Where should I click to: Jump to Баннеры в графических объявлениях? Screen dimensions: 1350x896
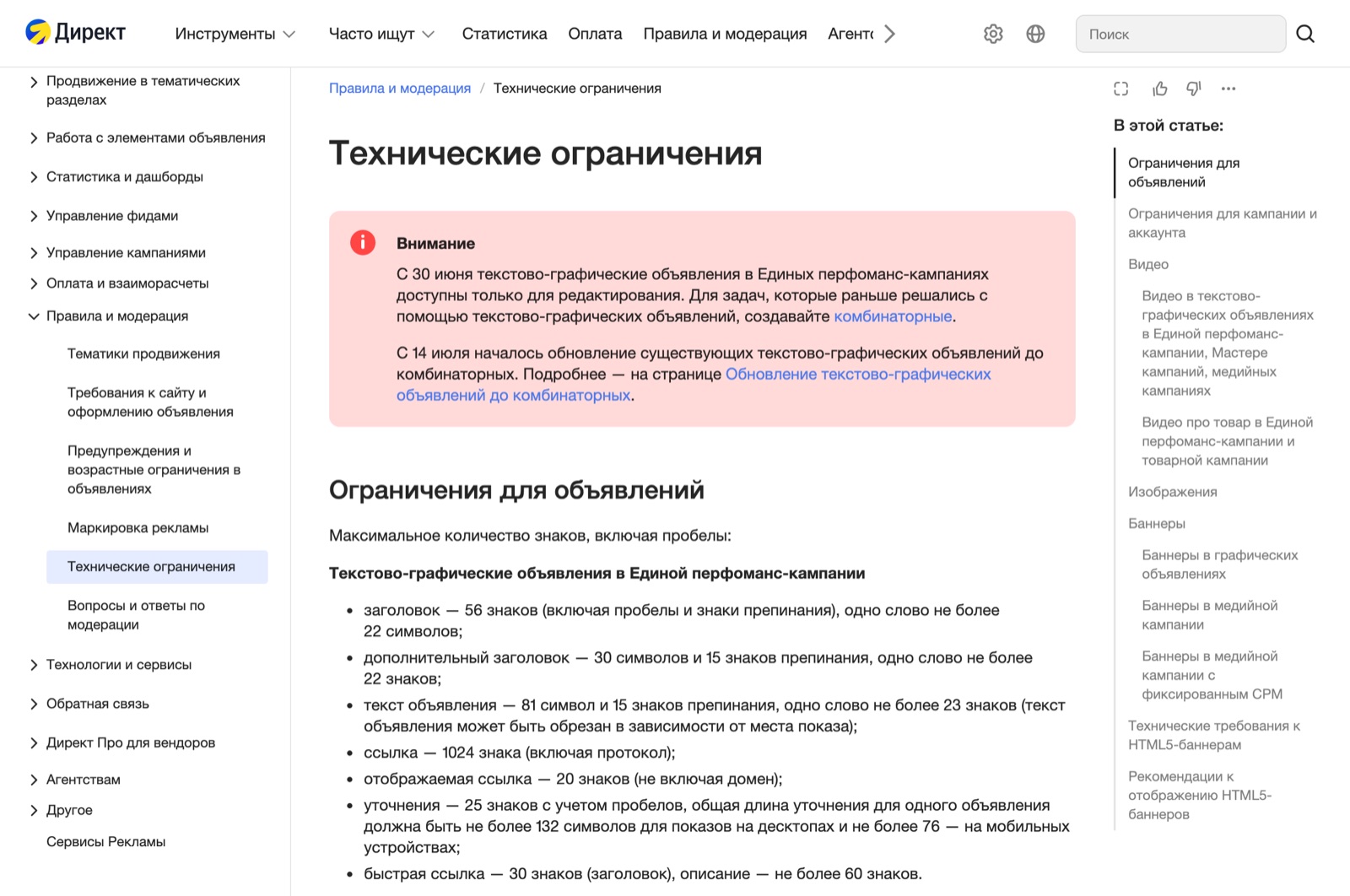coord(1219,564)
